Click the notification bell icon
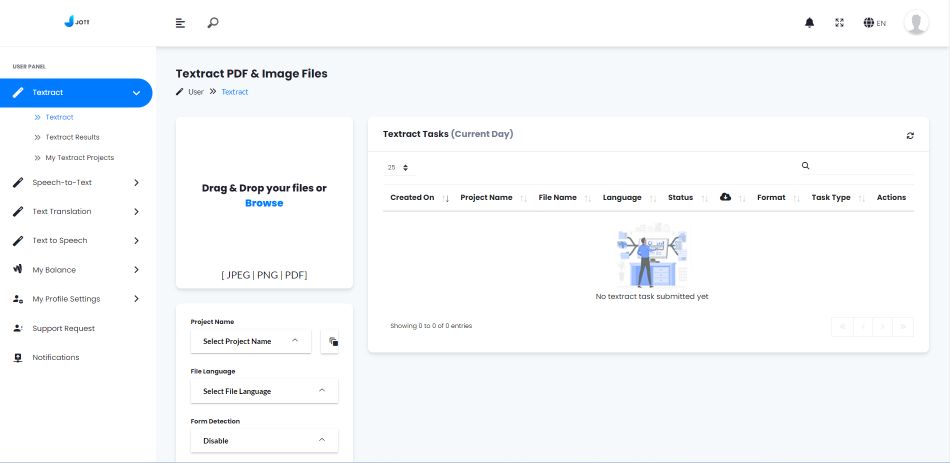 click(809, 23)
